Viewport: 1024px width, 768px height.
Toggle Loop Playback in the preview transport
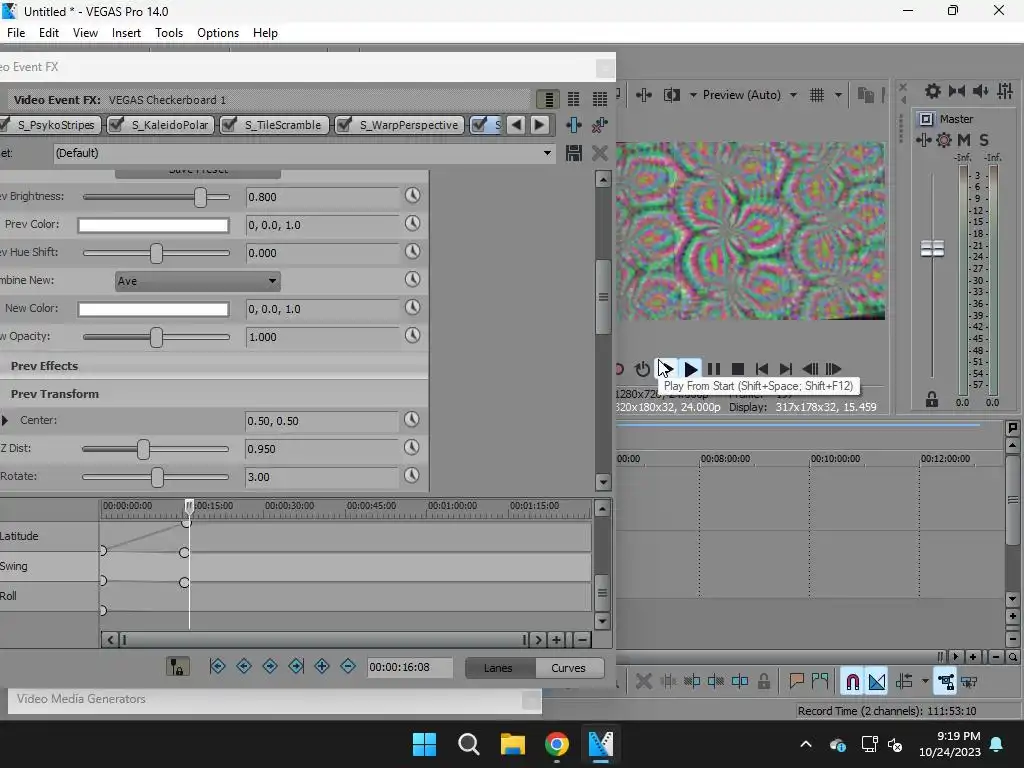pos(643,369)
